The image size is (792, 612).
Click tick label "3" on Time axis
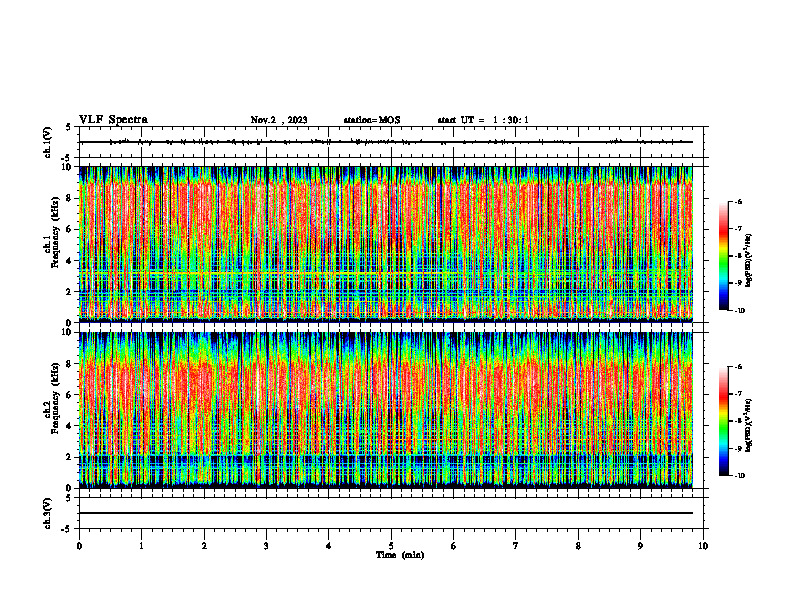(x=266, y=546)
